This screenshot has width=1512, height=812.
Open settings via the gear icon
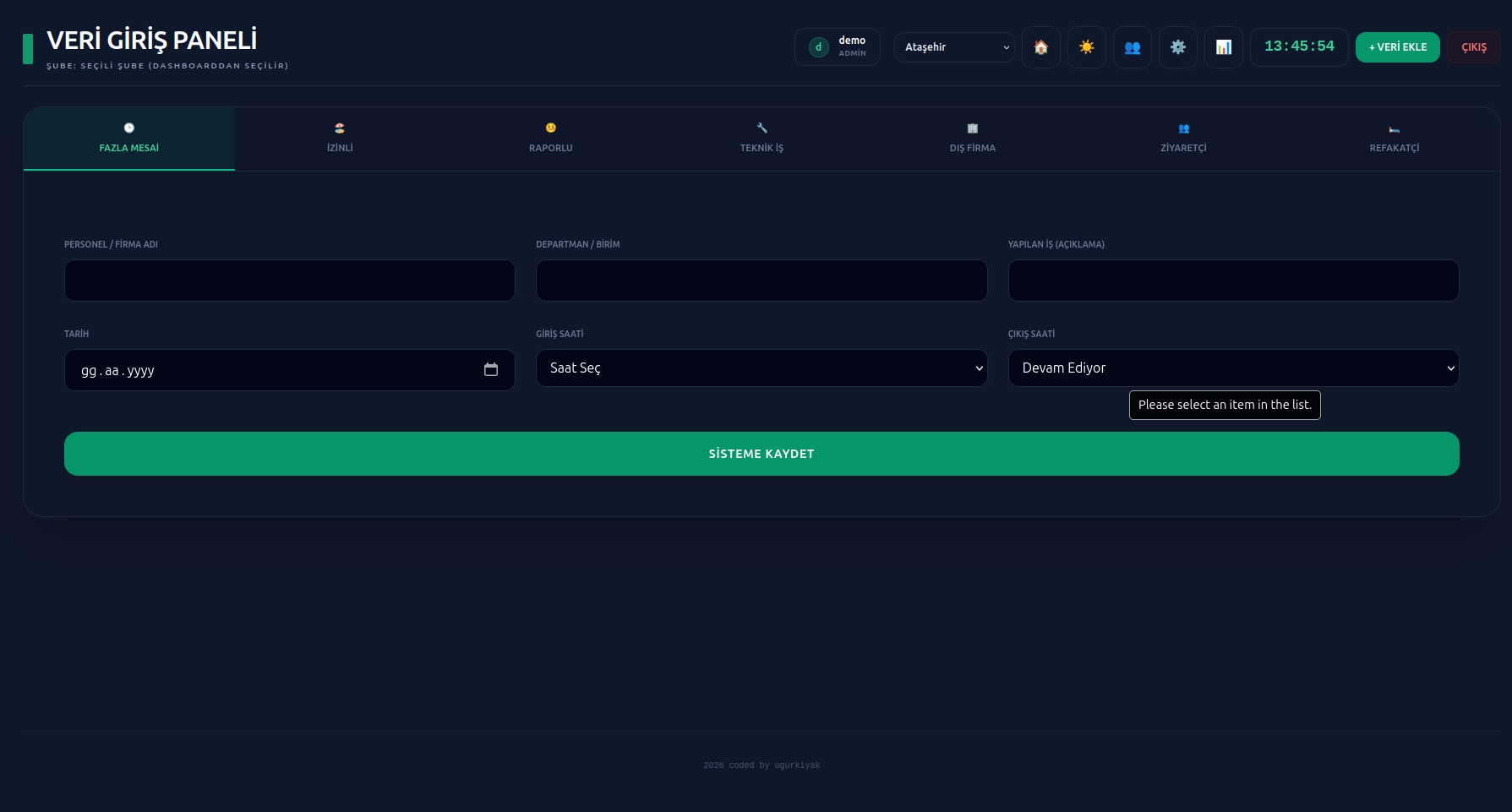[x=1177, y=47]
